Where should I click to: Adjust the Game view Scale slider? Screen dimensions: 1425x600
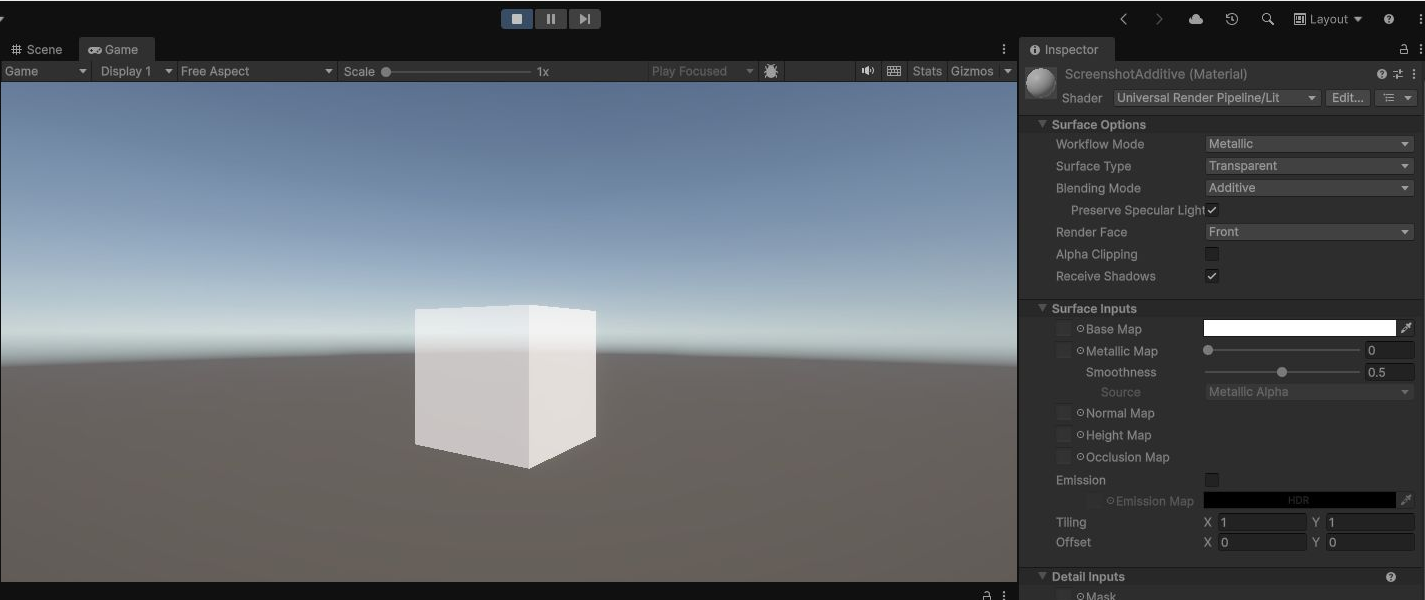(x=457, y=71)
